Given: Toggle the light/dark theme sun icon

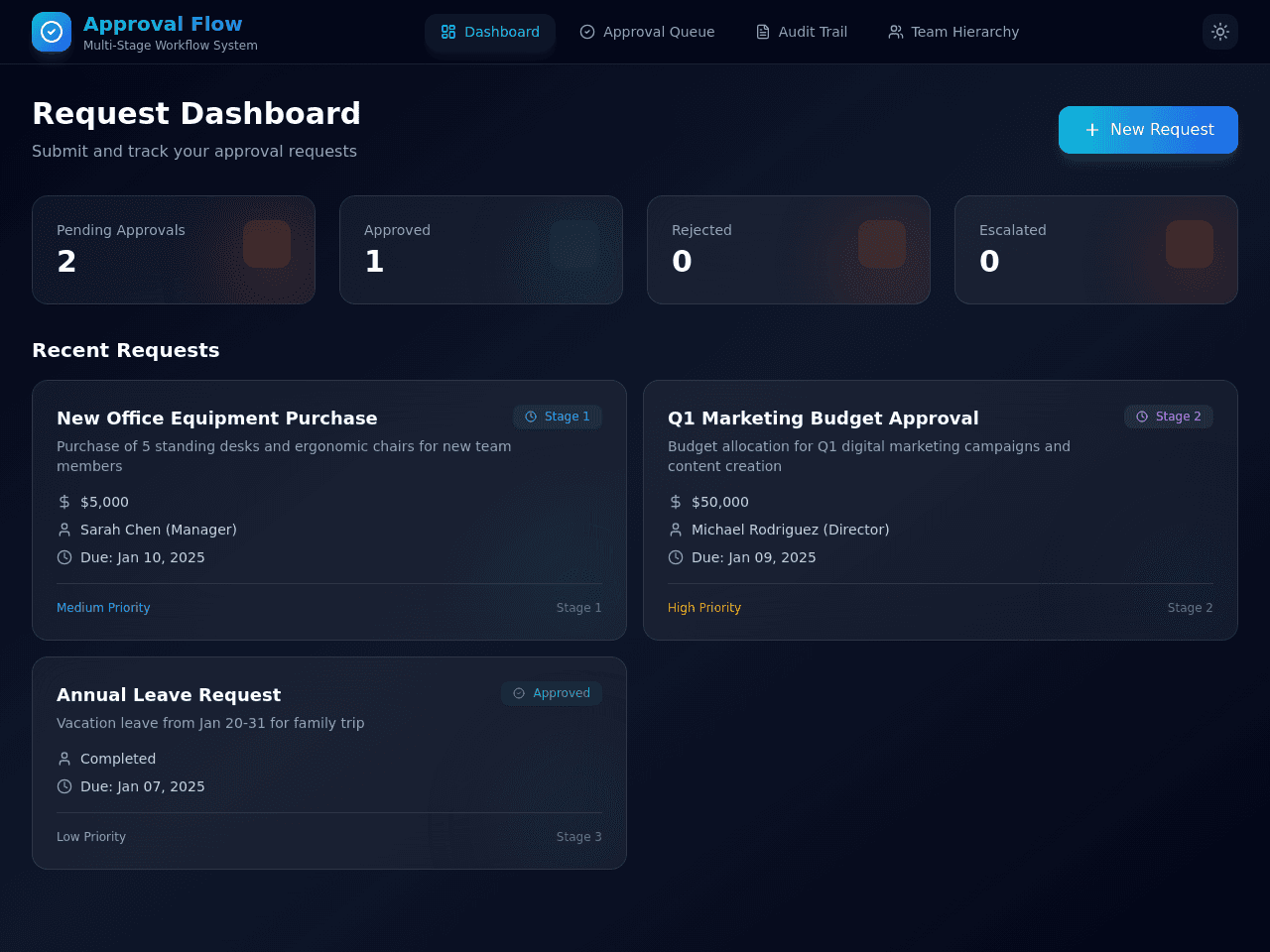Looking at the screenshot, I should pos(1220,32).
